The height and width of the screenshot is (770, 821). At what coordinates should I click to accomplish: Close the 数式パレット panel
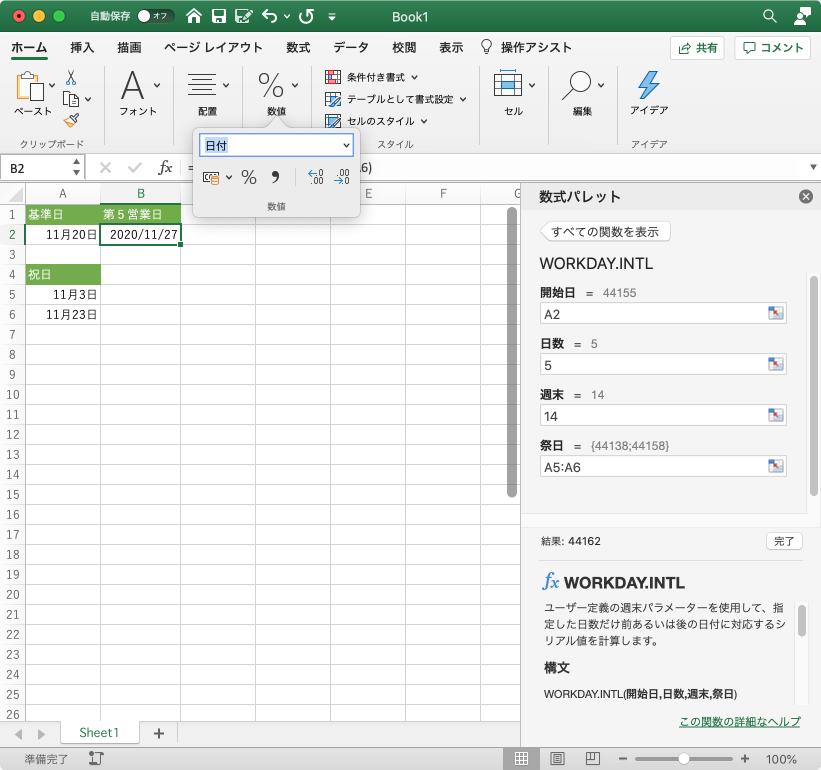(x=806, y=197)
